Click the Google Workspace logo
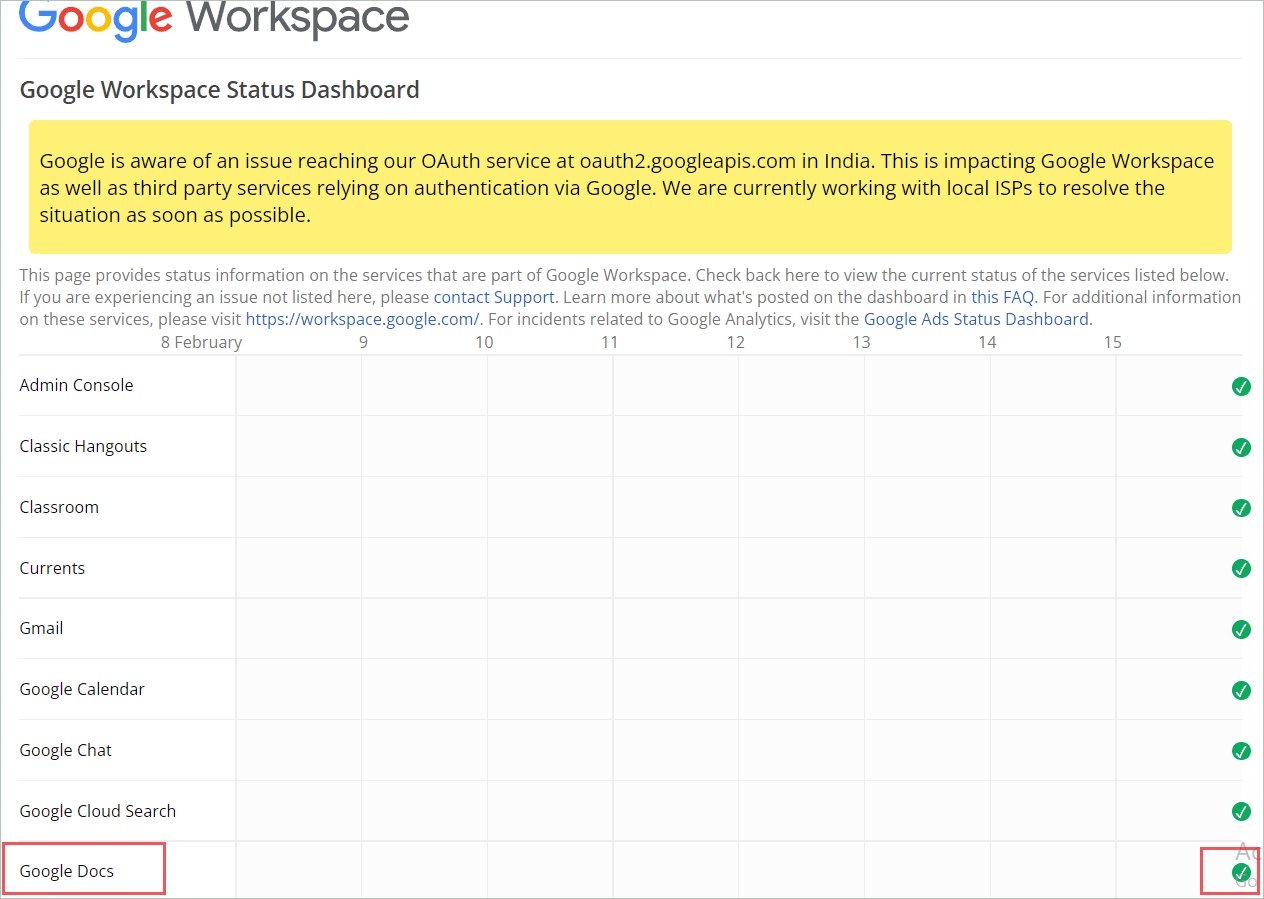 click(x=213, y=22)
